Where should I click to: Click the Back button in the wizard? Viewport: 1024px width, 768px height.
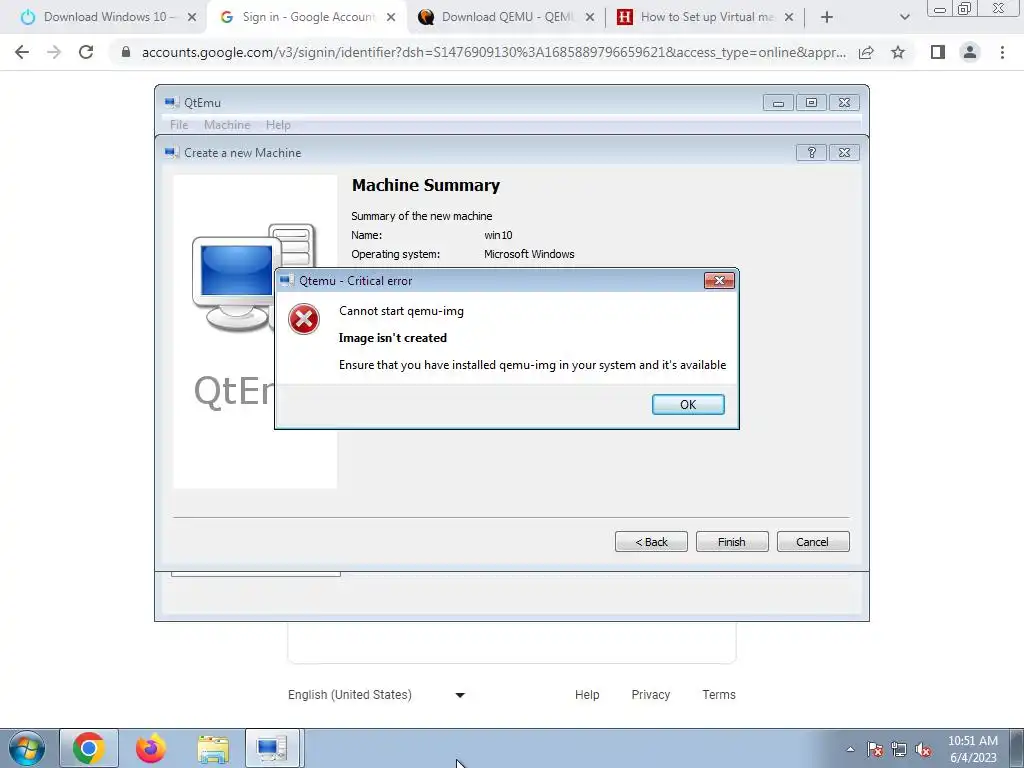(x=651, y=541)
